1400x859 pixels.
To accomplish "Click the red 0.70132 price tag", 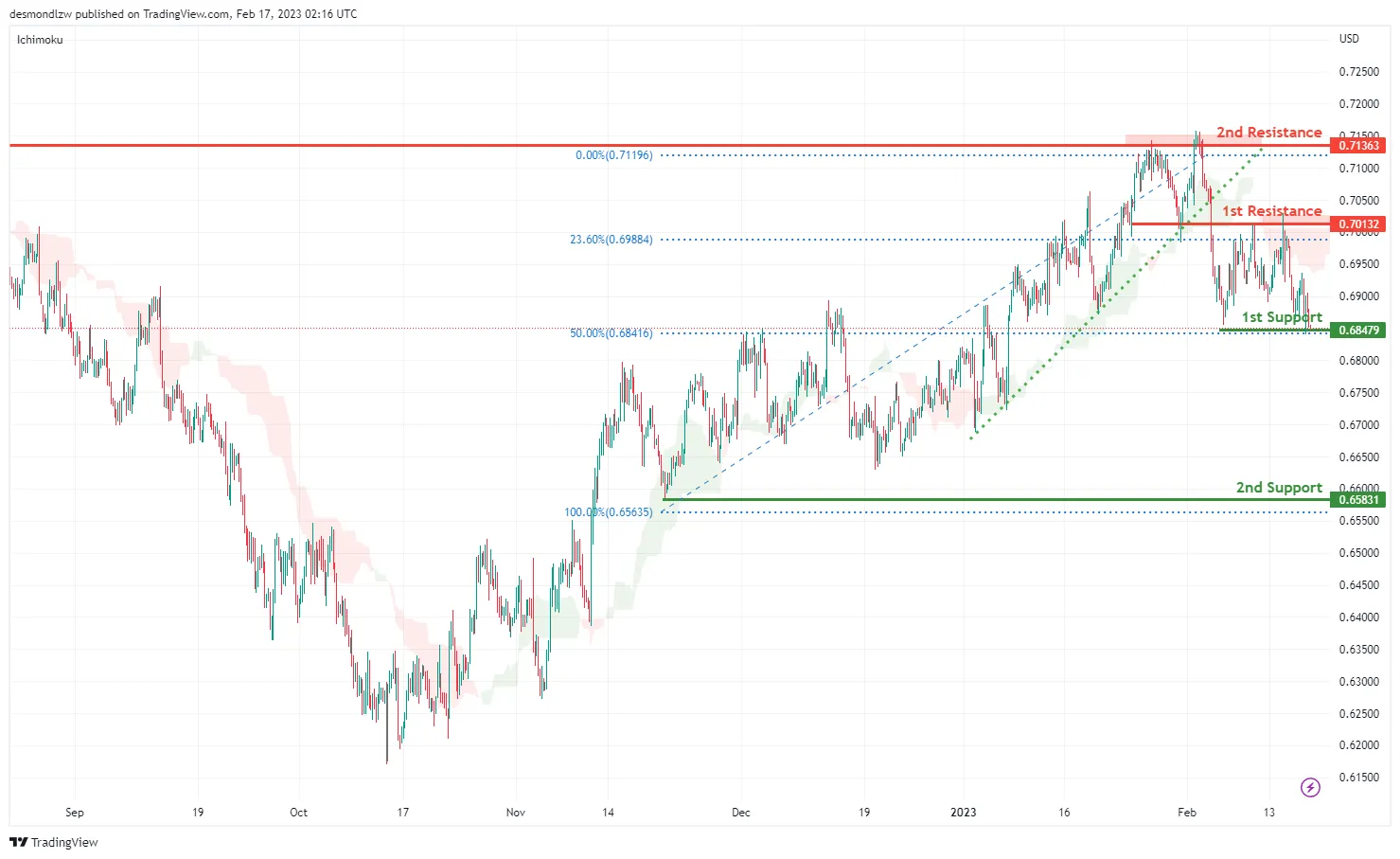I will pos(1358,224).
